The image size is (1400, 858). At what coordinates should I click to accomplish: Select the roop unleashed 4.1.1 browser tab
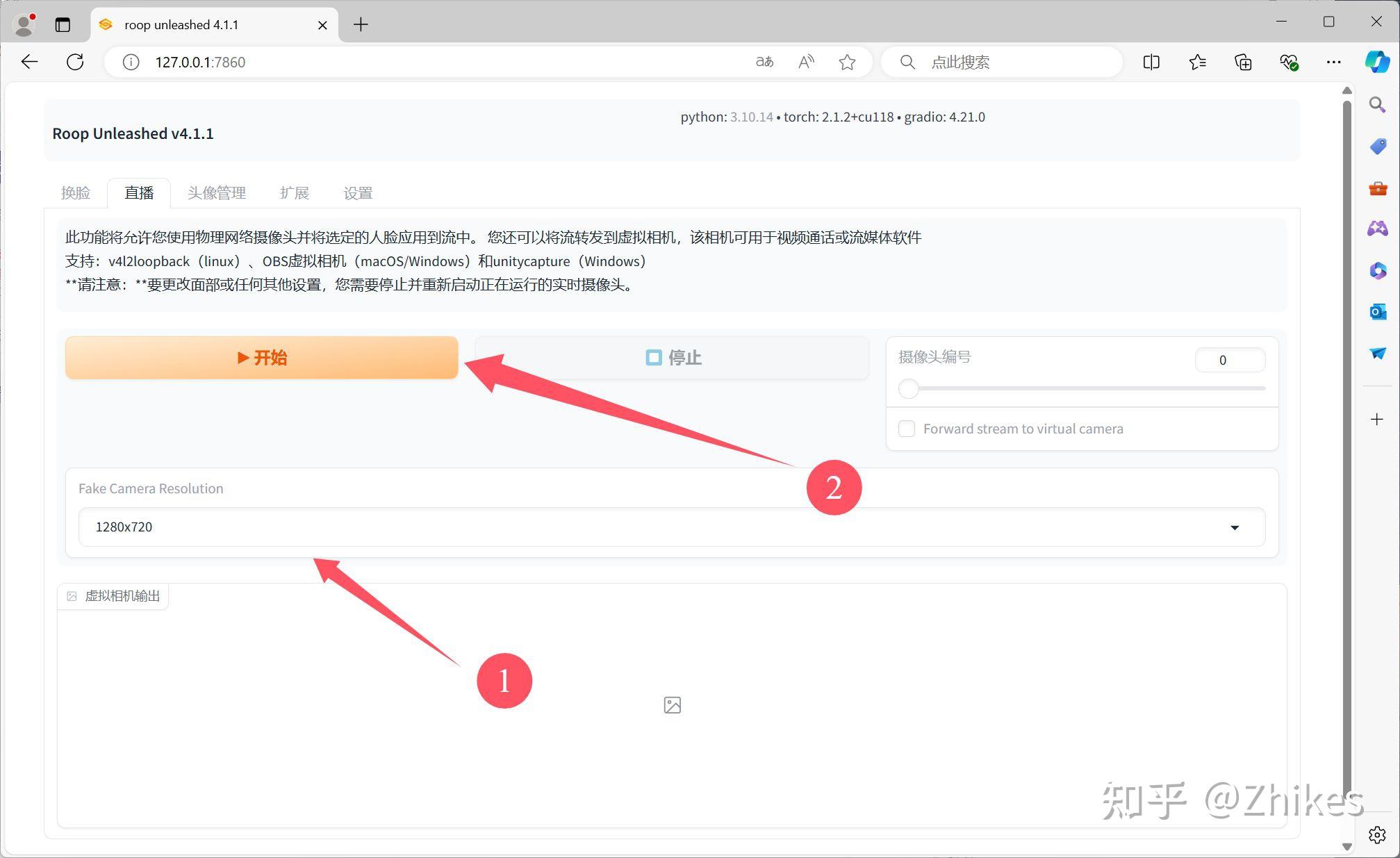coord(214,25)
